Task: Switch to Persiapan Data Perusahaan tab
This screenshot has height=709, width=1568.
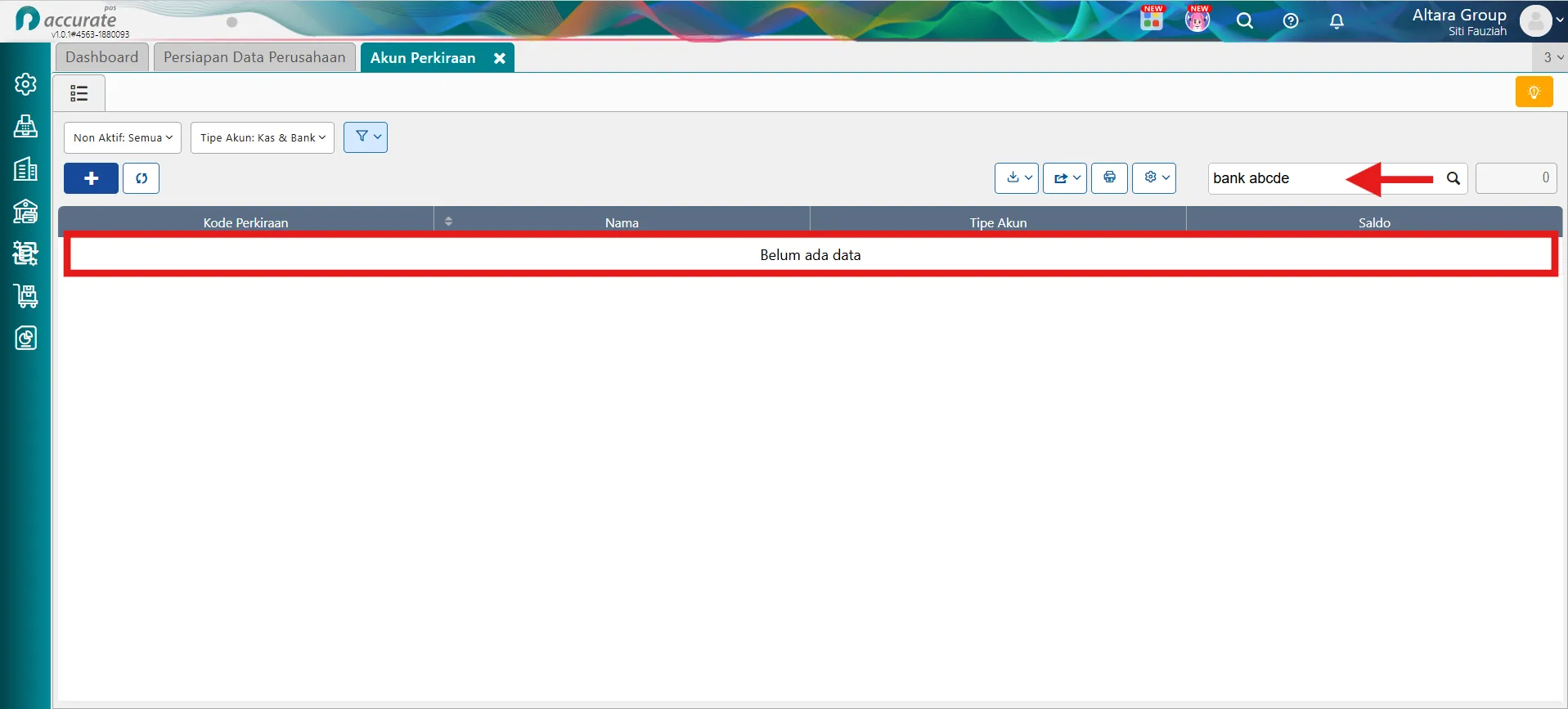Action: pyautogui.click(x=254, y=57)
